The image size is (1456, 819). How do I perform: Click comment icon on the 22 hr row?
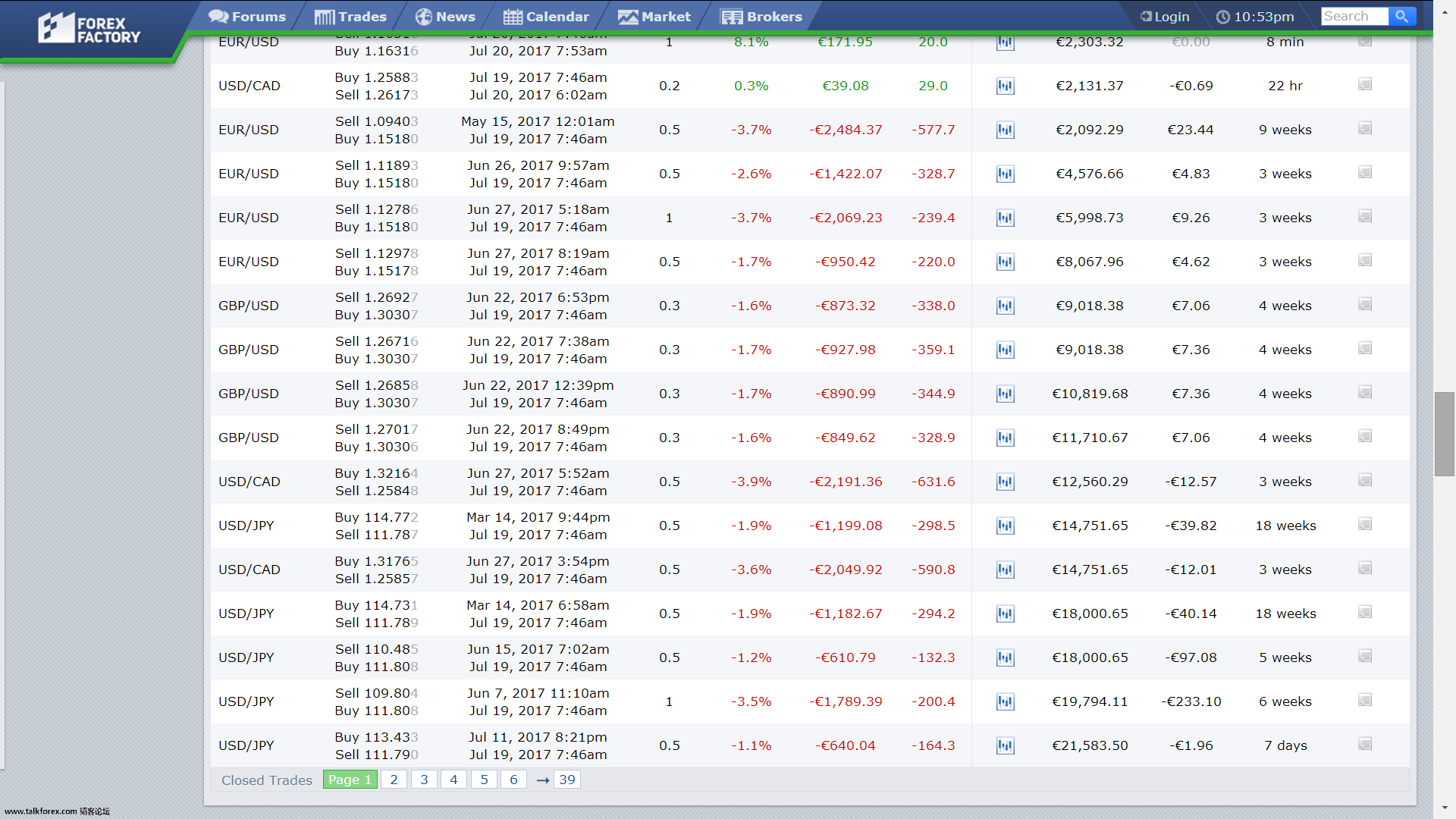[1365, 84]
